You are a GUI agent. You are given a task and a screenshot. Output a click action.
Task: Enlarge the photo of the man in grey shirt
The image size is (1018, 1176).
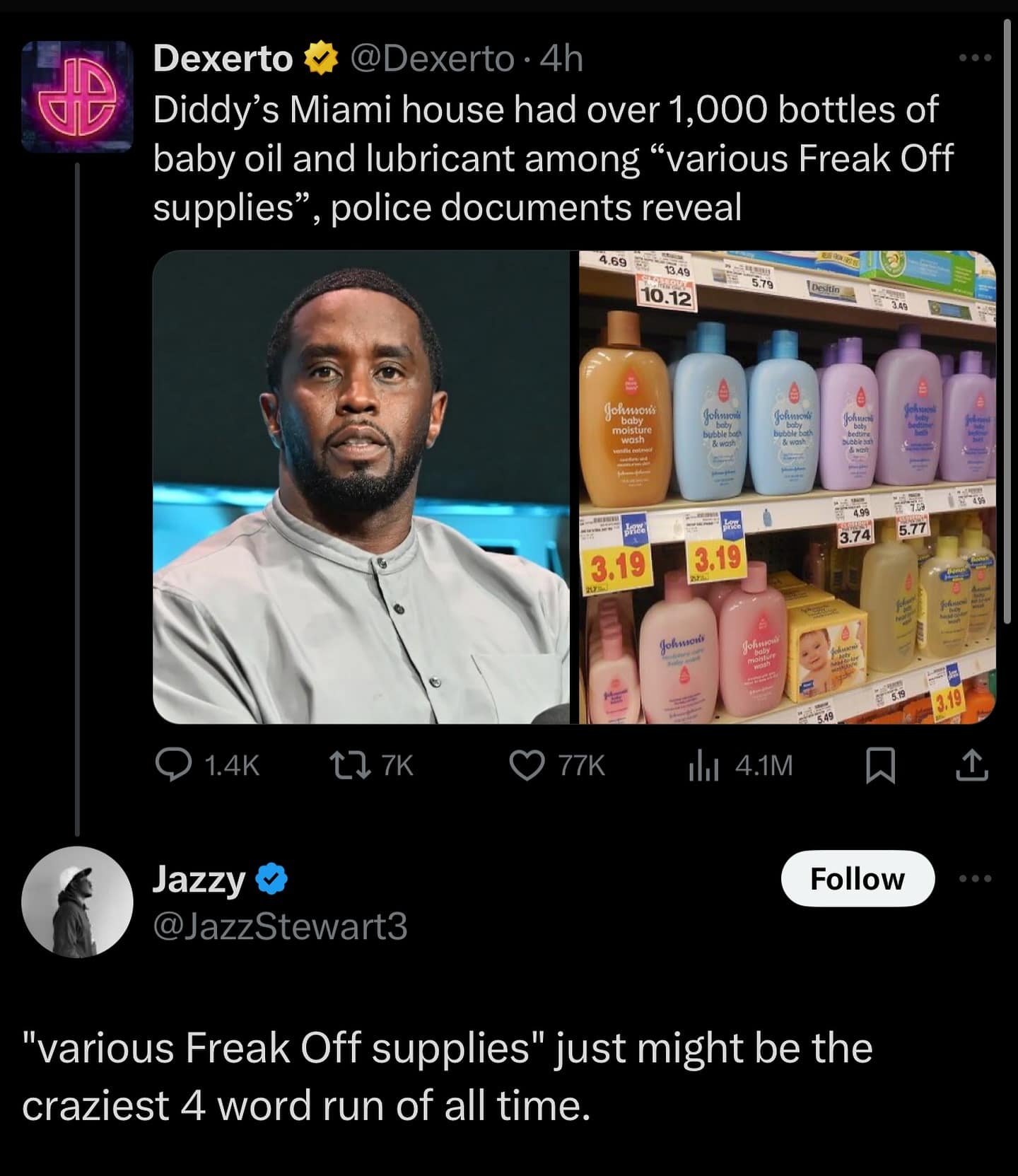pos(361,487)
